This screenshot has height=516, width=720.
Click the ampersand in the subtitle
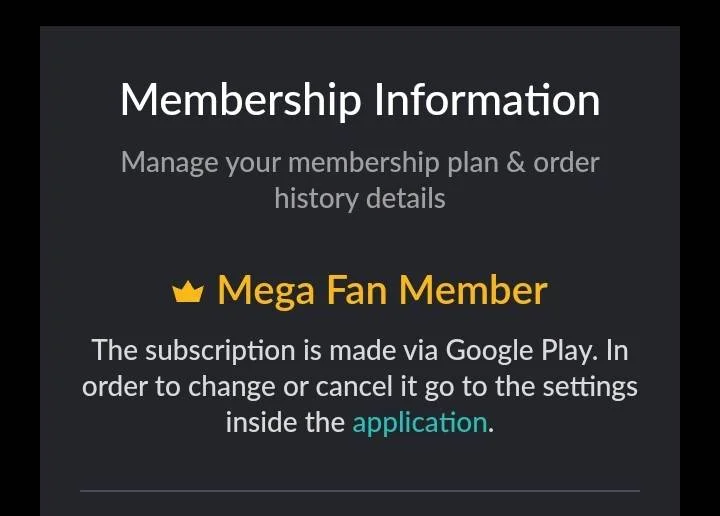pyautogui.click(x=516, y=163)
